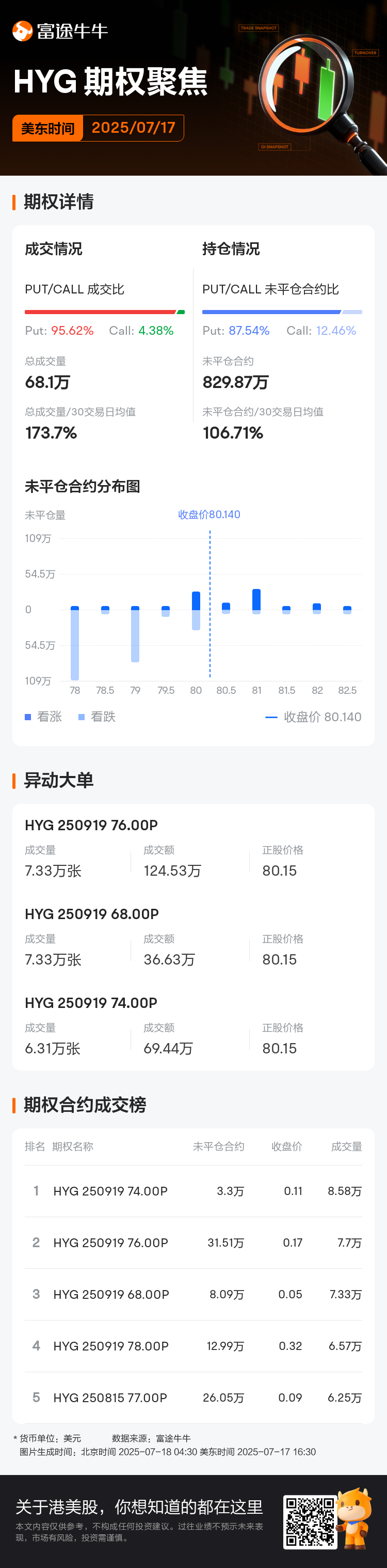Image resolution: width=387 pixels, height=1568 pixels.
Task: Click Call open interest 12.46%
Action: pos(336,331)
